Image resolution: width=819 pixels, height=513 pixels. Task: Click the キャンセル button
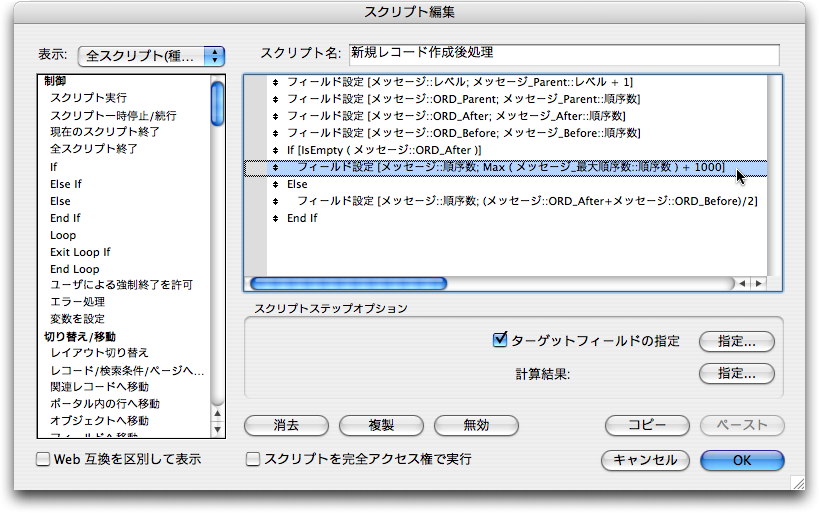645,460
